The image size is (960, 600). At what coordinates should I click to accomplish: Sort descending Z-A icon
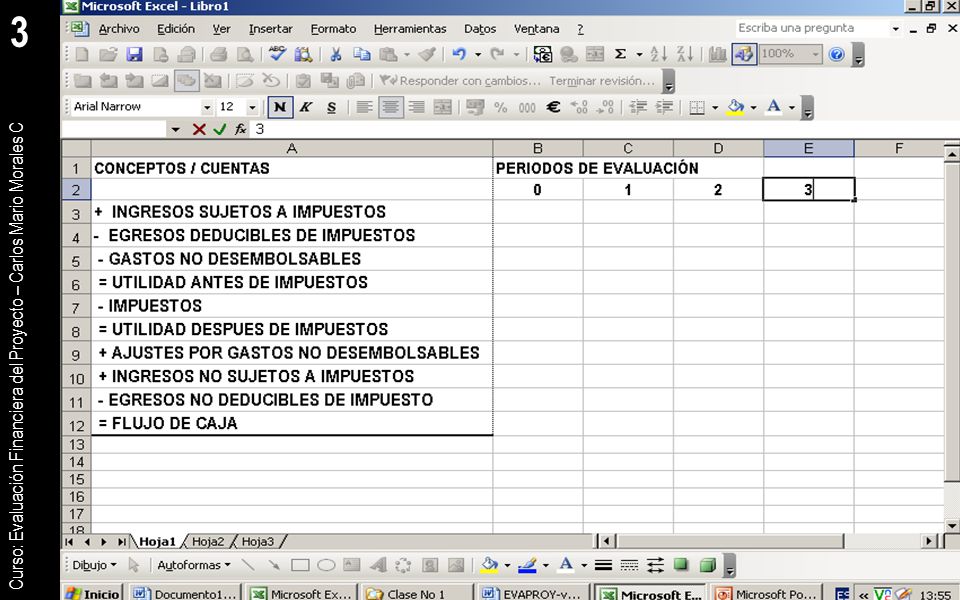pyautogui.click(x=684, y=54)
